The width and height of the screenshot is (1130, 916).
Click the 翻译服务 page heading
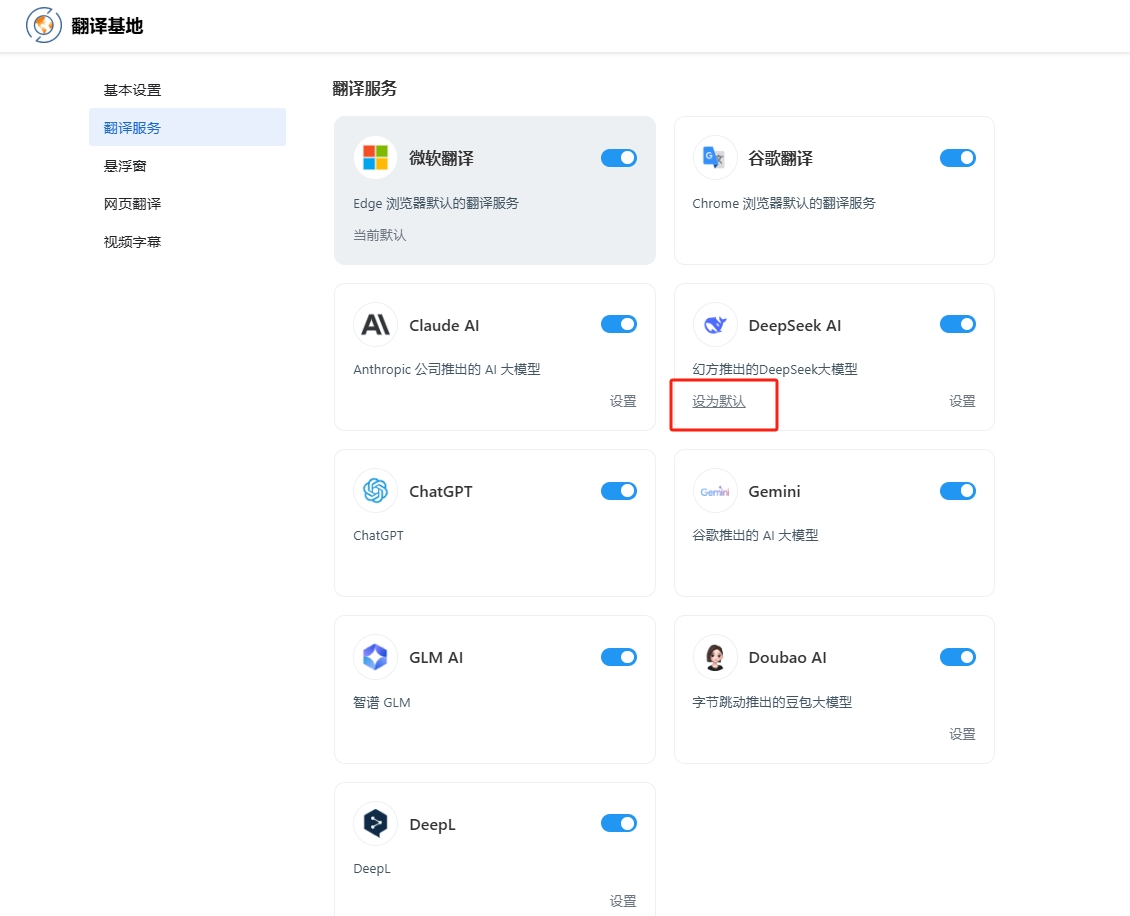coord(365,89)
